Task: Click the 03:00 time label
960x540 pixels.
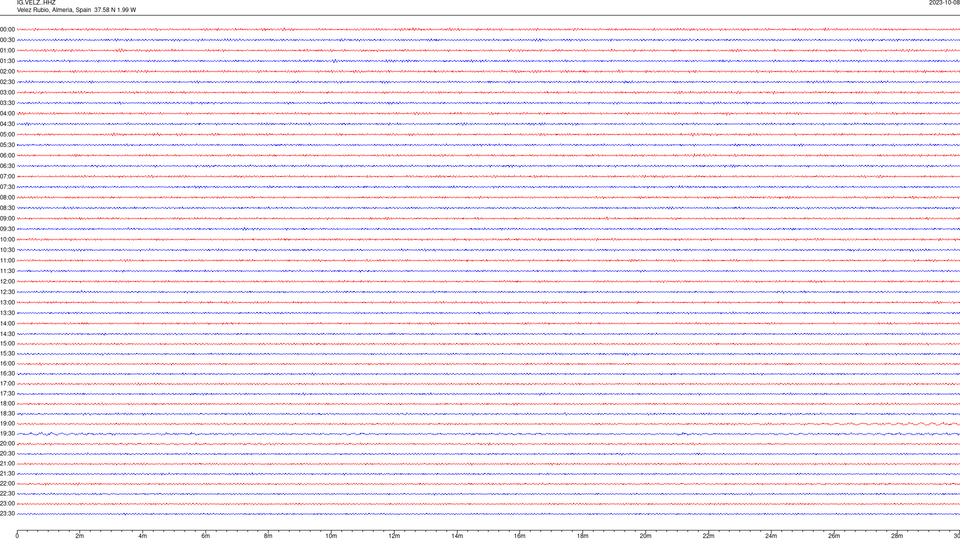Action: pyautogui.click(x=7, y=92)
